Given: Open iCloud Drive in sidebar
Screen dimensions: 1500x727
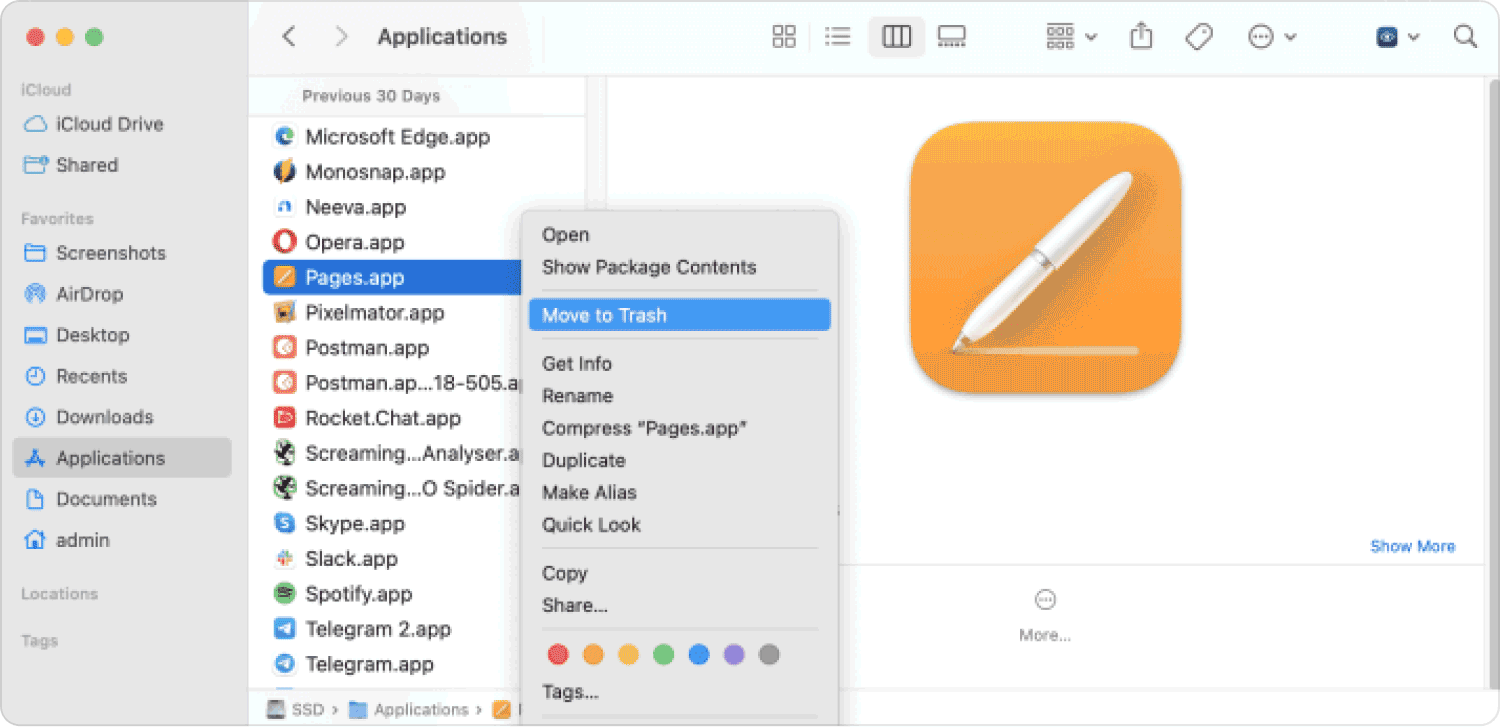Looking at the screenshot, I should click(x=93, y=124).
